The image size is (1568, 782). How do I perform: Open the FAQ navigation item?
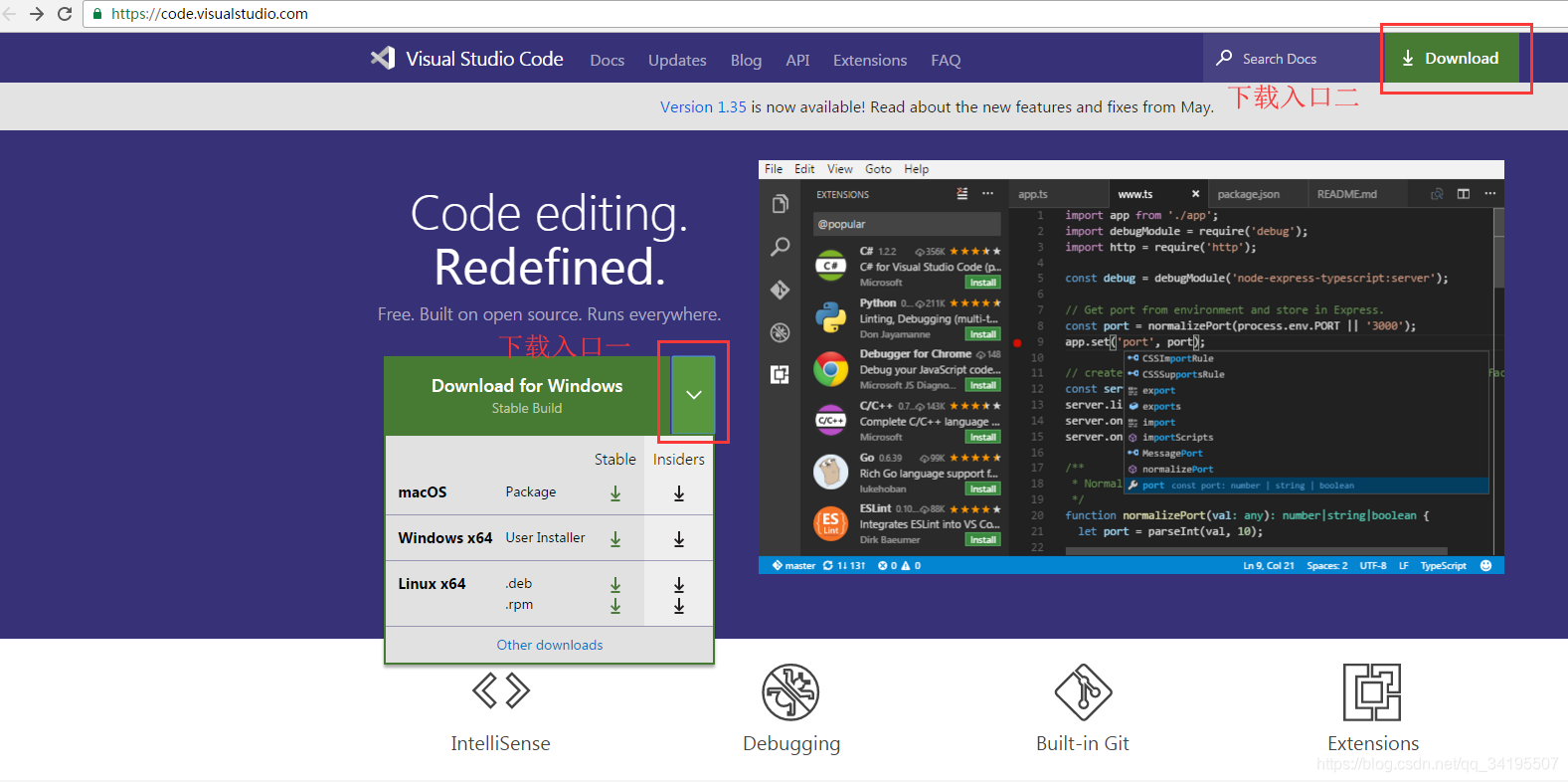(946, 60)
